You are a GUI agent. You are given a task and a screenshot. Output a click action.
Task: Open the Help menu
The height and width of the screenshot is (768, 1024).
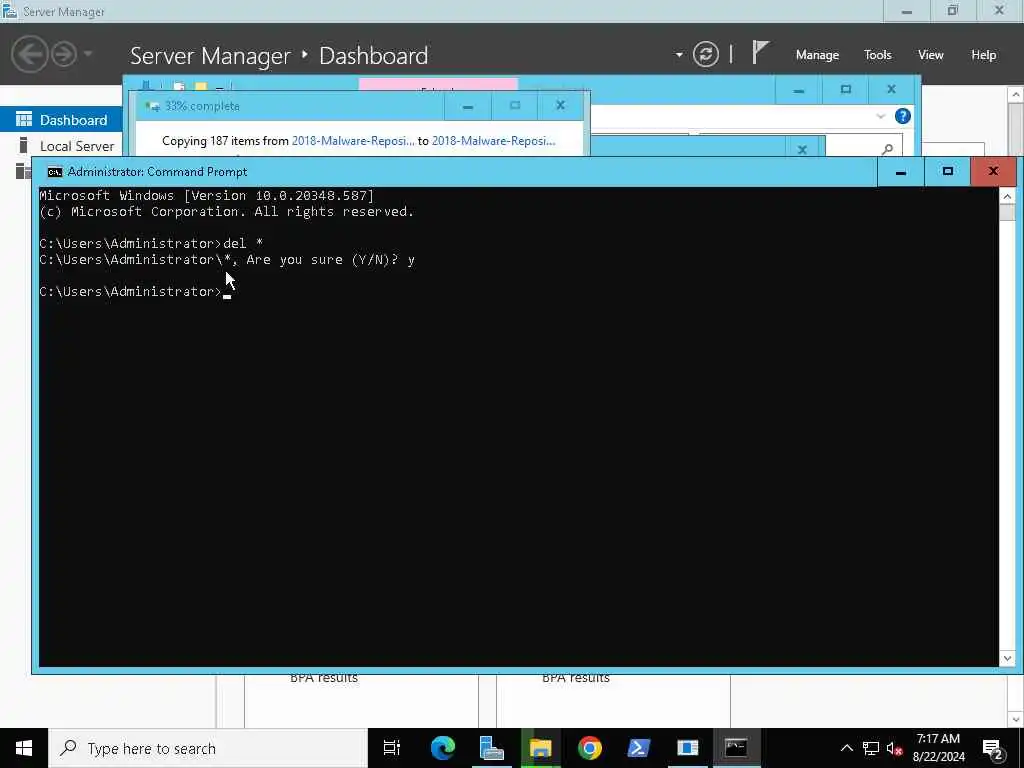pos(983,55)
